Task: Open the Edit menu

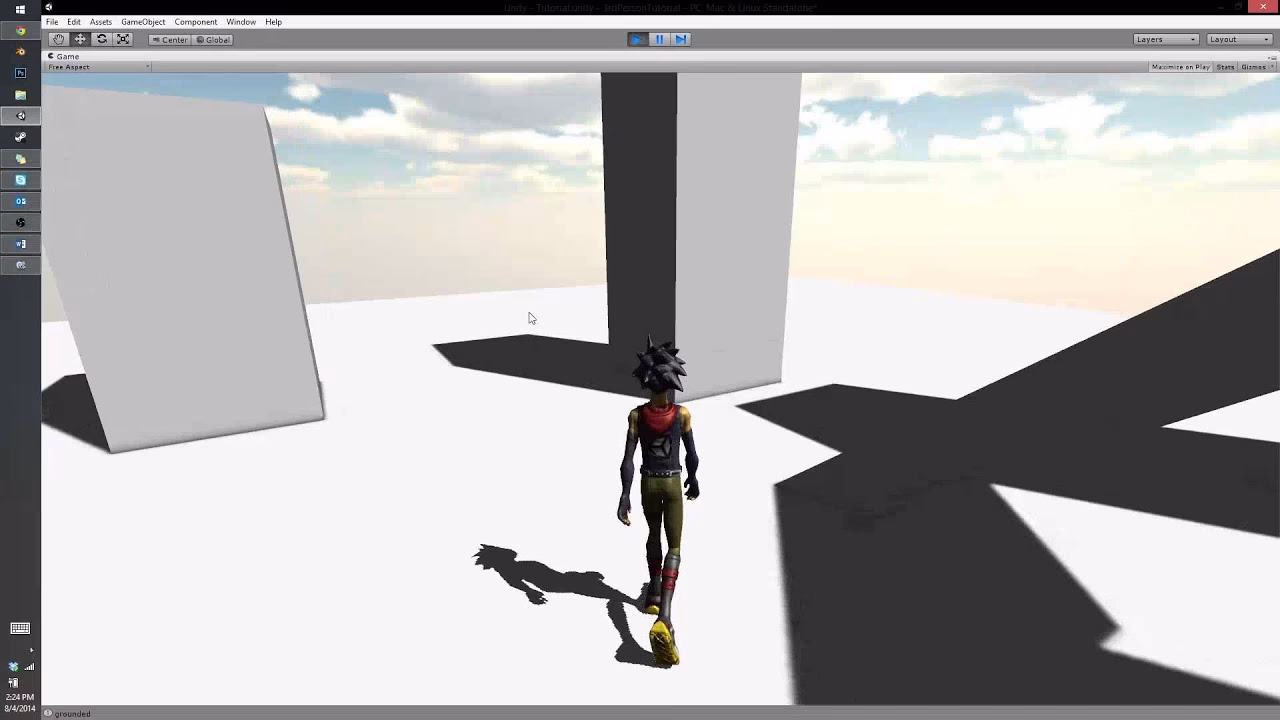Action: [74, 22]
